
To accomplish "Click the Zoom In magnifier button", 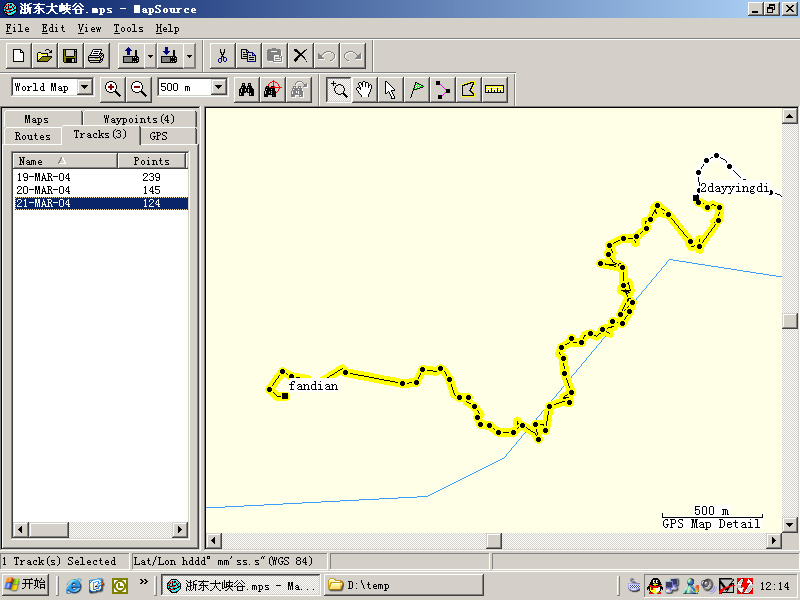I will click(x=113, y=89).
